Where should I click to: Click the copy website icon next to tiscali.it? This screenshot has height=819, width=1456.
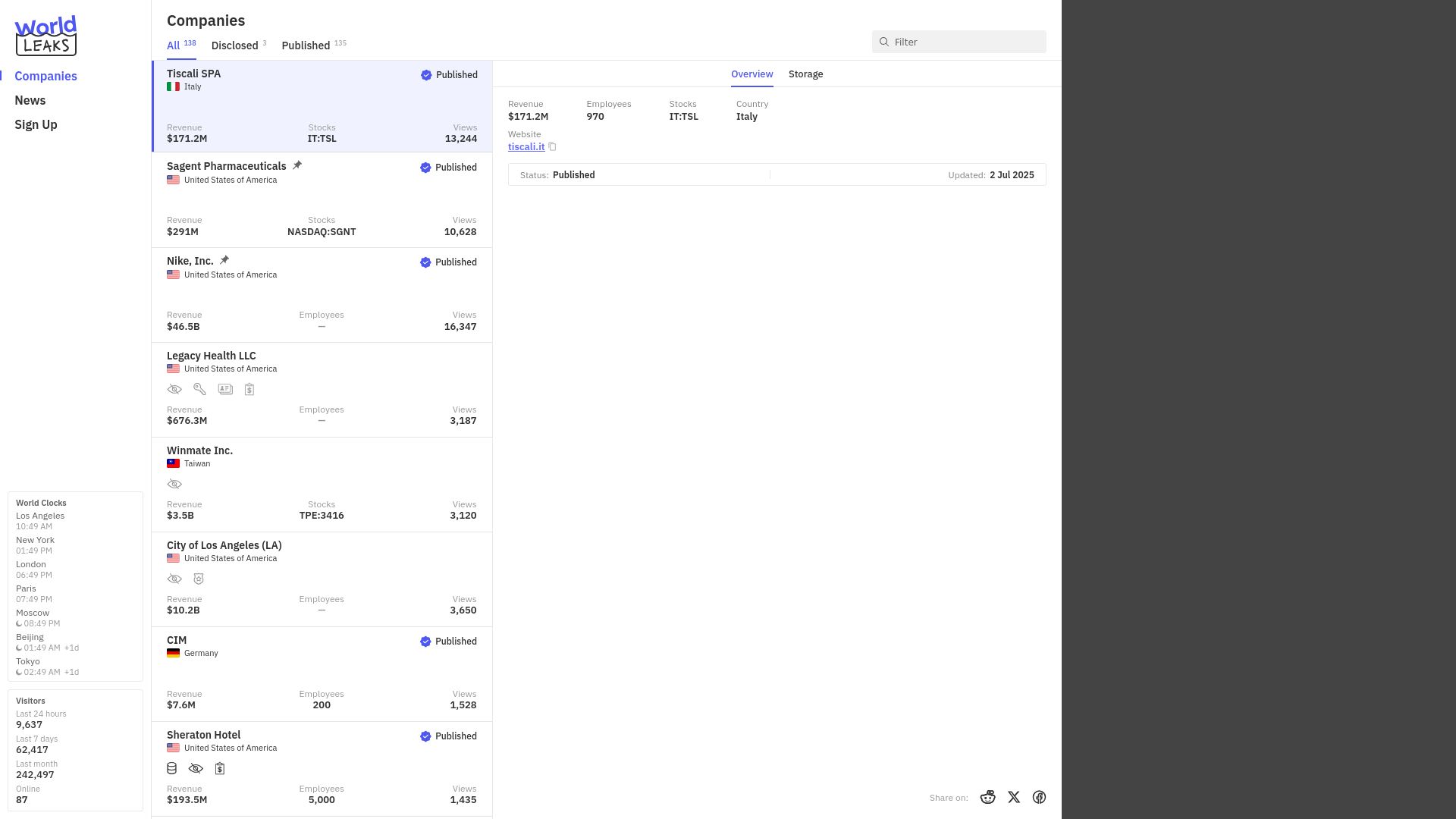(x=552, y=147)
